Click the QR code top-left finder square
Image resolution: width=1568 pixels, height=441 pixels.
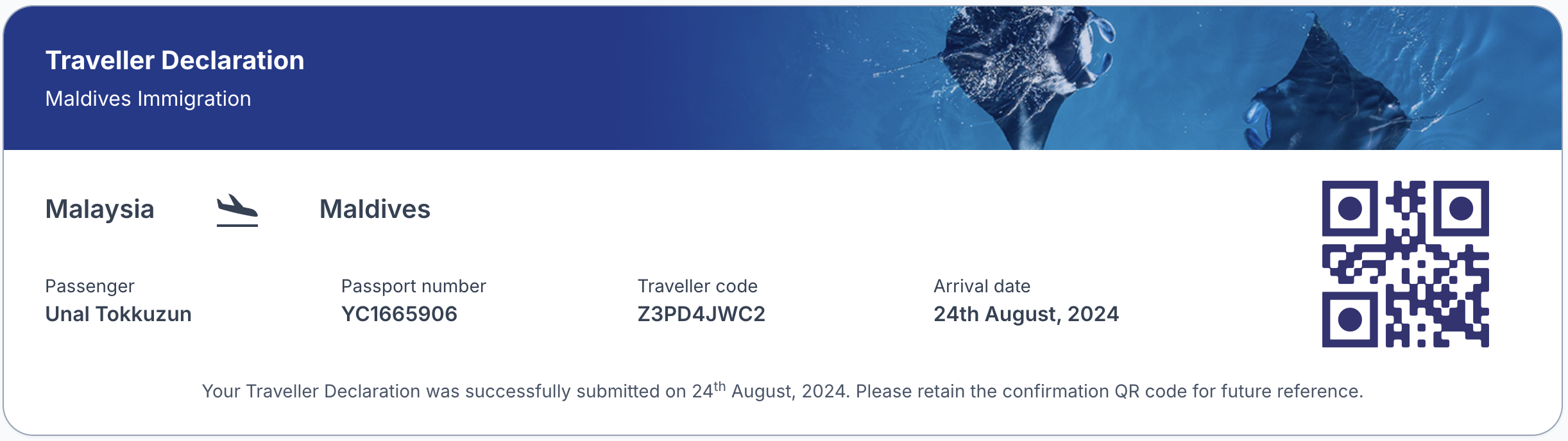1350,208
